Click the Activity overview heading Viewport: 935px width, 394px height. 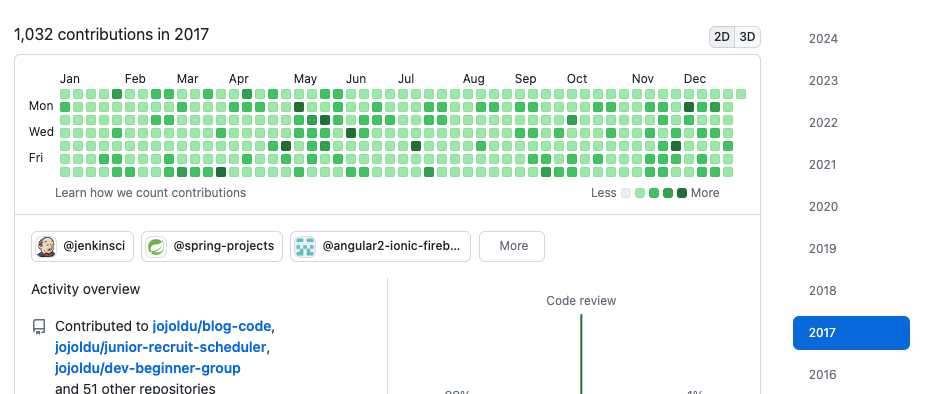86,290
